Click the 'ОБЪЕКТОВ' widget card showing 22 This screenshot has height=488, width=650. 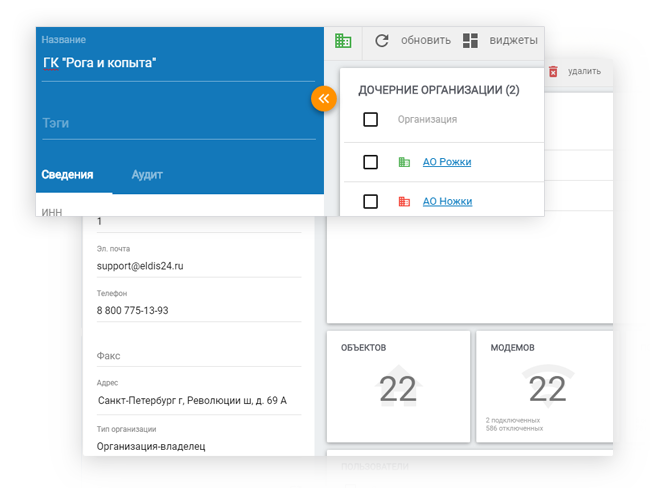pyautogui.click(x=398, y=386)
